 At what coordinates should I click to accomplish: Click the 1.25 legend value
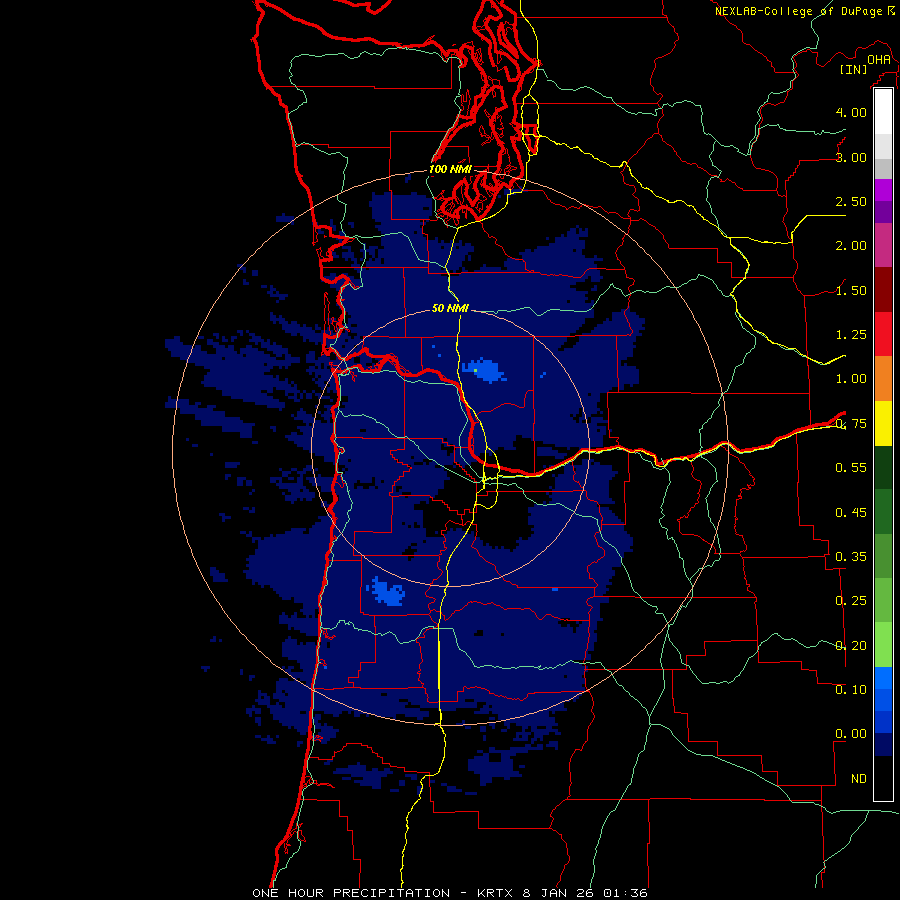(x=851, y=335)
